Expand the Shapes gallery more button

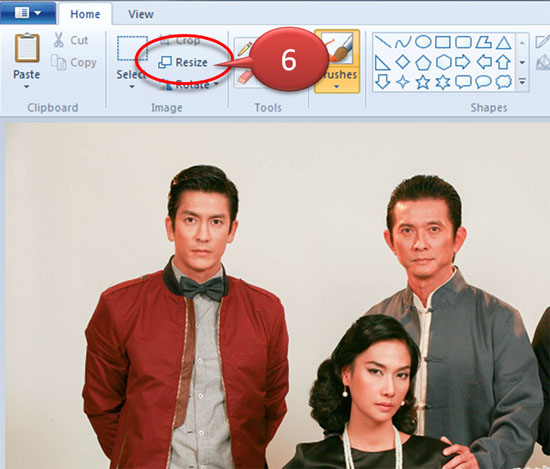point(522,81)
